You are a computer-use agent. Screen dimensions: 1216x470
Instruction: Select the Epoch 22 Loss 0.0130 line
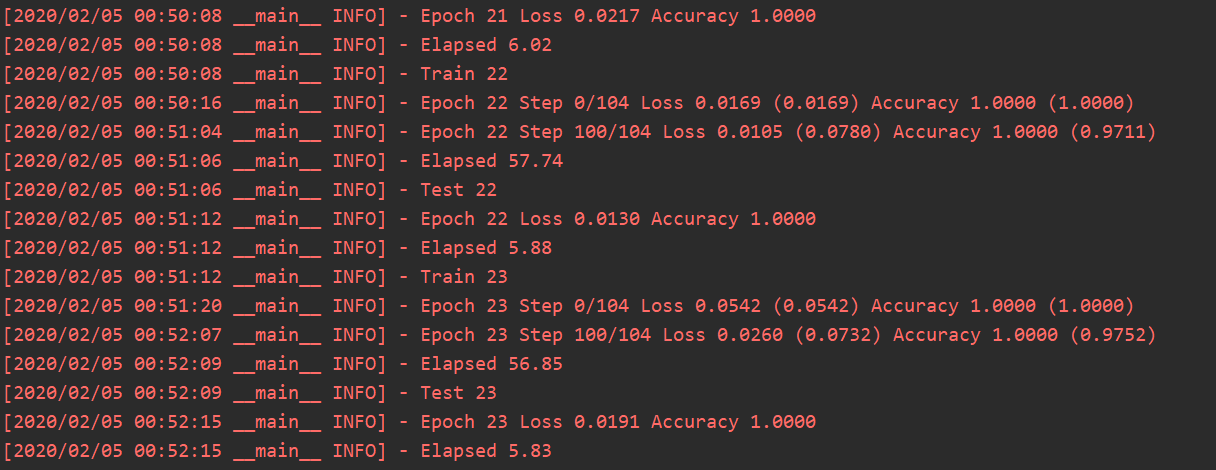coord(617,219)
